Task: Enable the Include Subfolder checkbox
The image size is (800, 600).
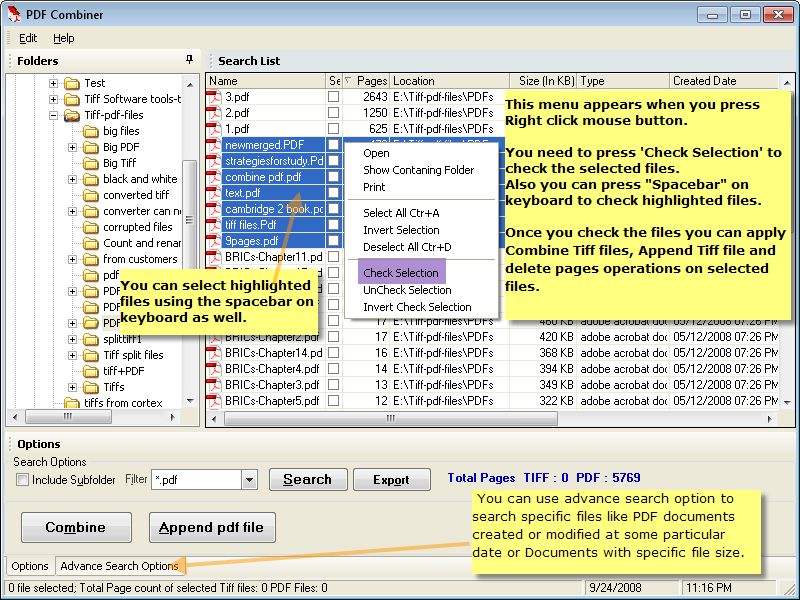Action: (22, 480)
